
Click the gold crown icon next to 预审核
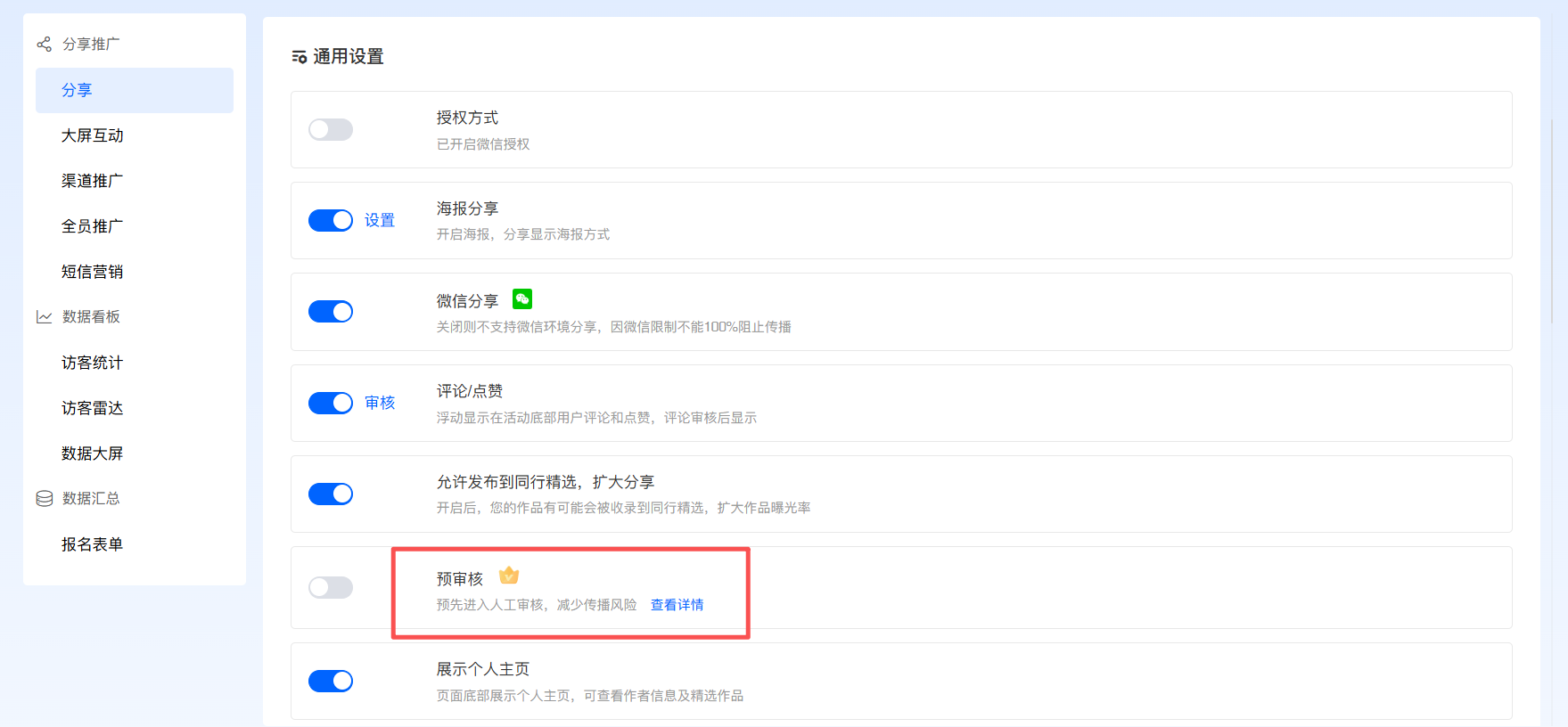pyautogui.click(x=509, y=576)
